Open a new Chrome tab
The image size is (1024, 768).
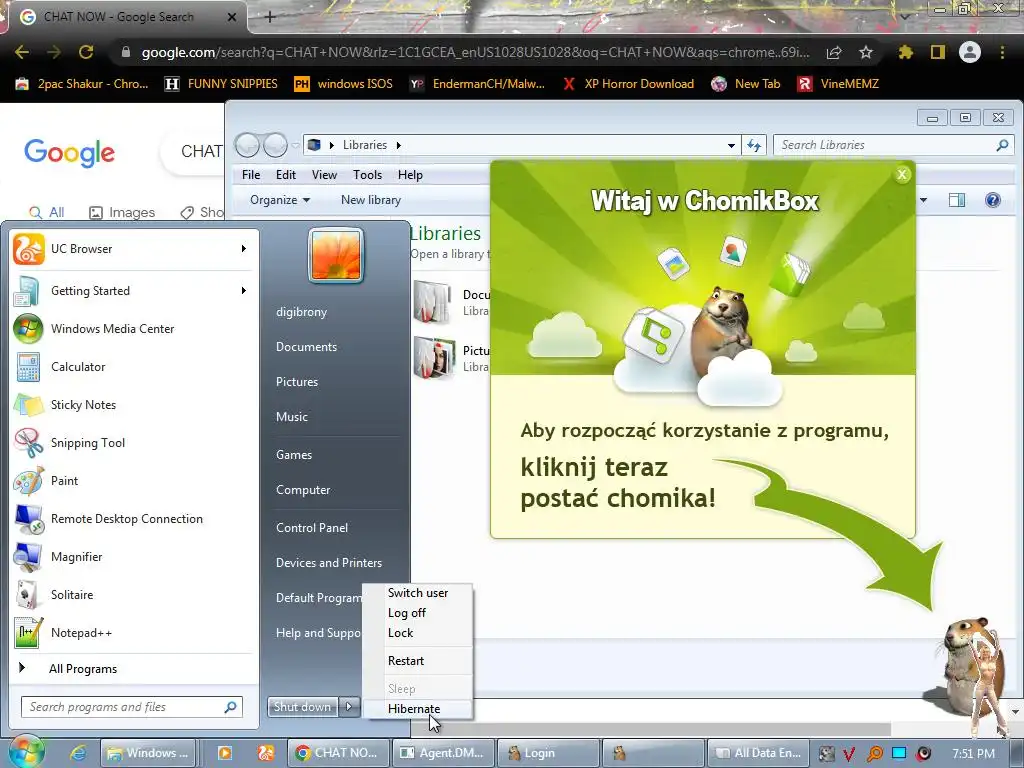[270, 17]
